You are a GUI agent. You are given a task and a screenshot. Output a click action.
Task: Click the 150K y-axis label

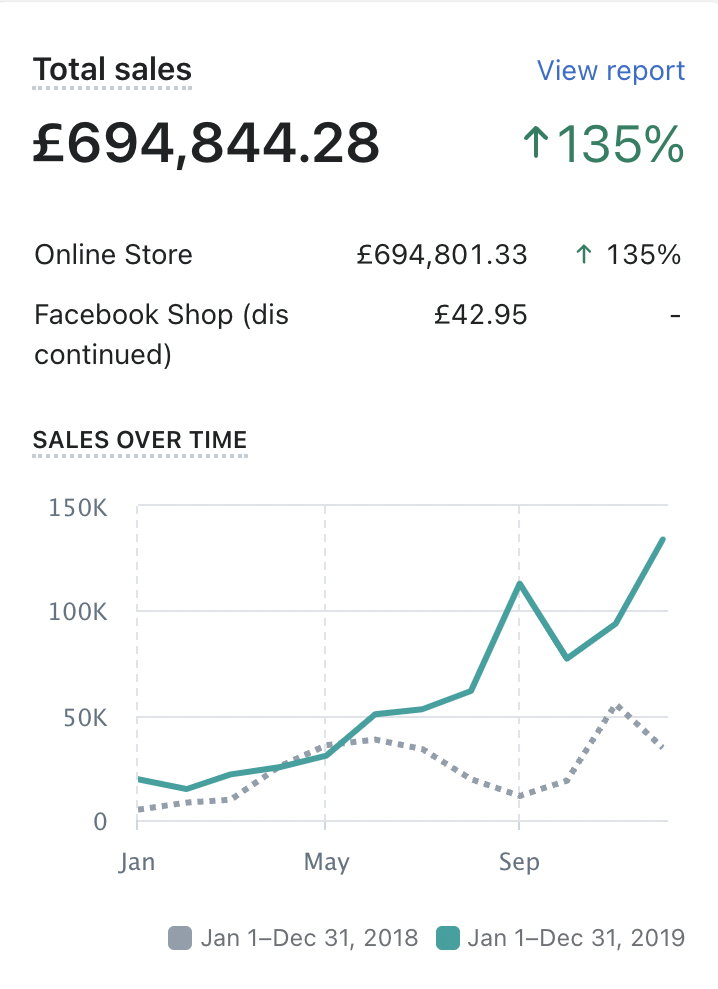click(x=78, y=507)
